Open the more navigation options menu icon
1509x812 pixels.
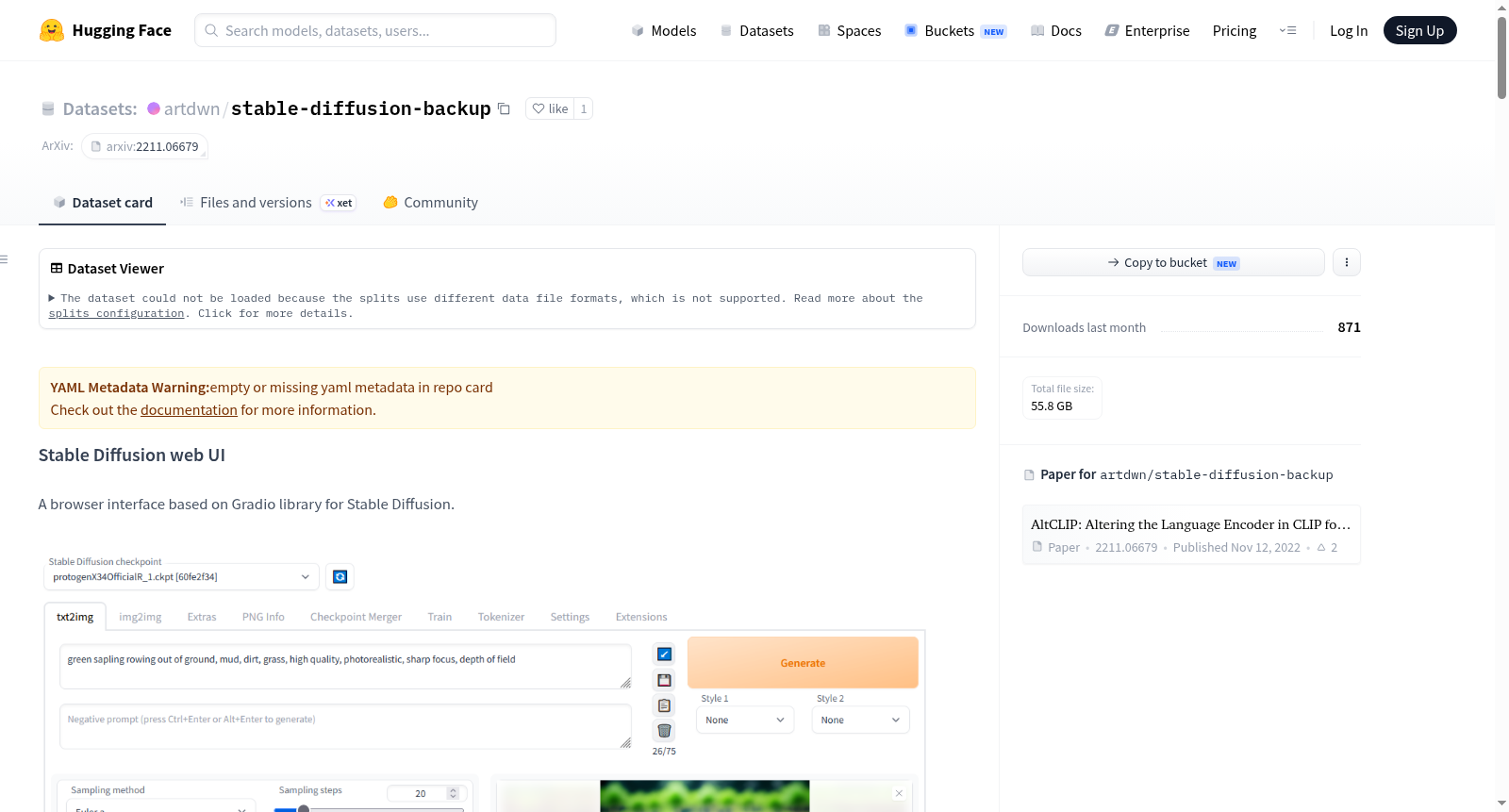1287,31
